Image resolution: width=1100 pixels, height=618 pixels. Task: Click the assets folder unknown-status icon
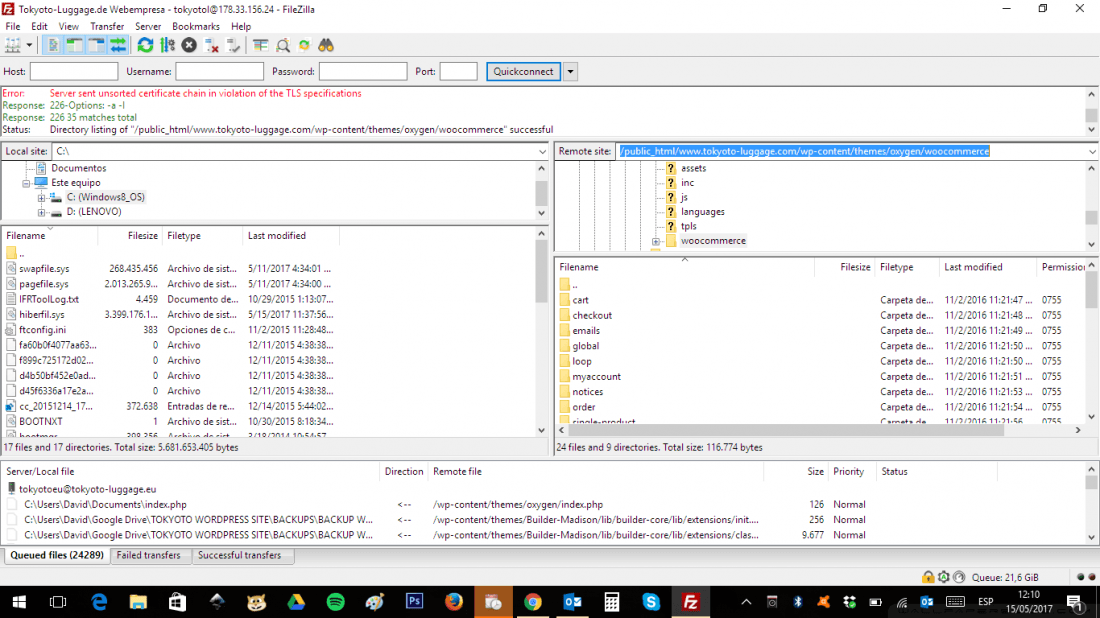(671, 168)
